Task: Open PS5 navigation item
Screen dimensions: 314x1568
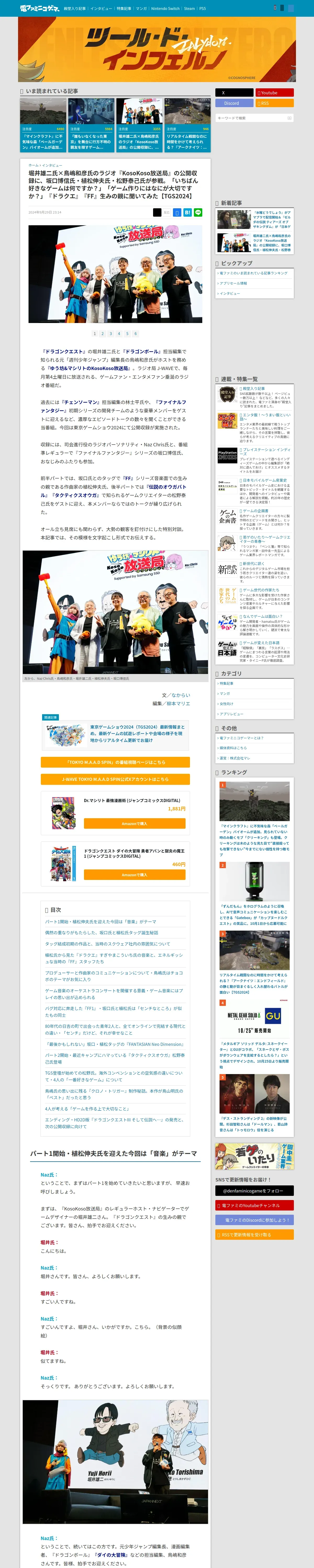Action: [x=203, y=9]
